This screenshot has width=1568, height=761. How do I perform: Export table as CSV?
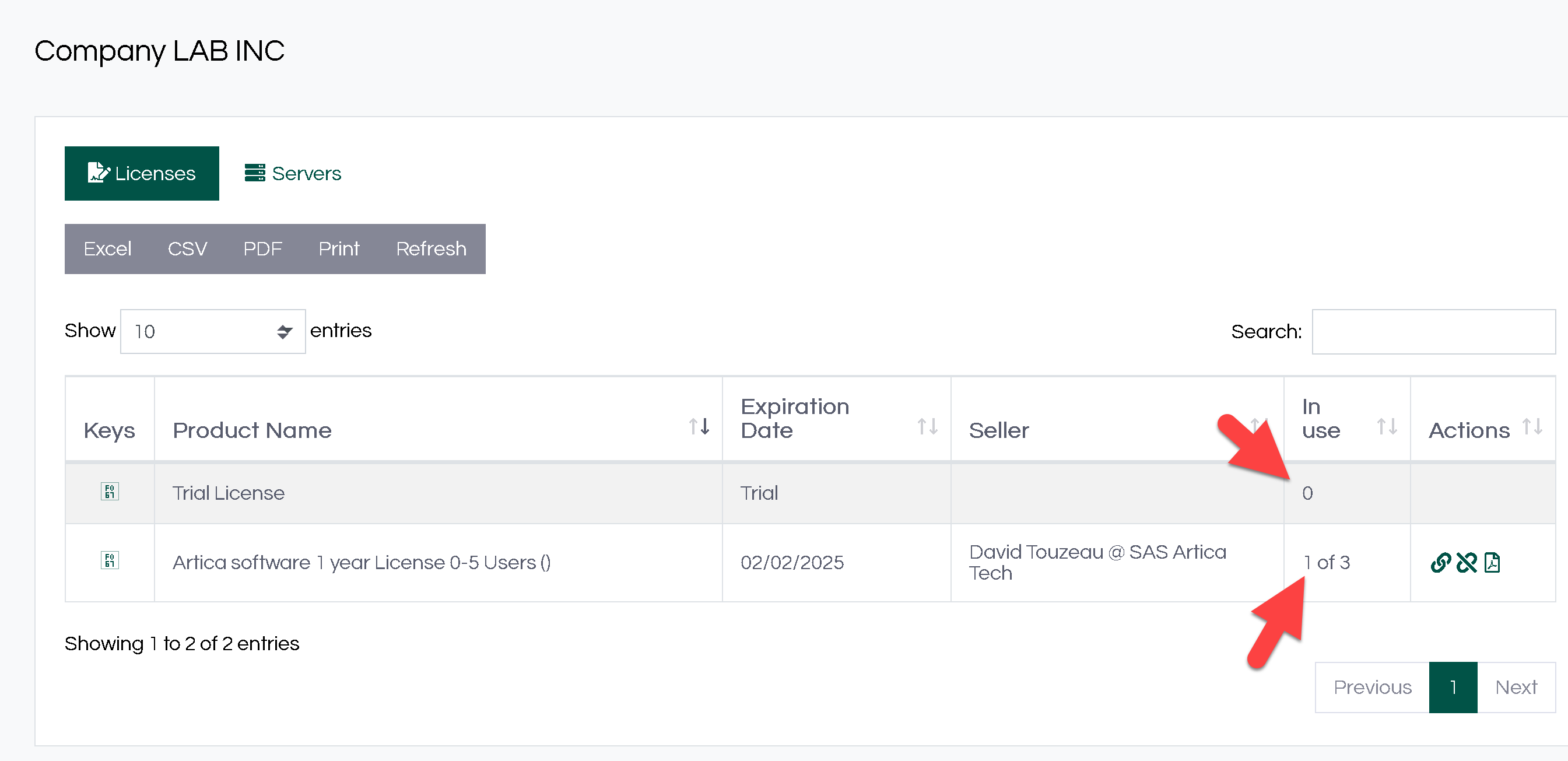(x=187, y=249)
